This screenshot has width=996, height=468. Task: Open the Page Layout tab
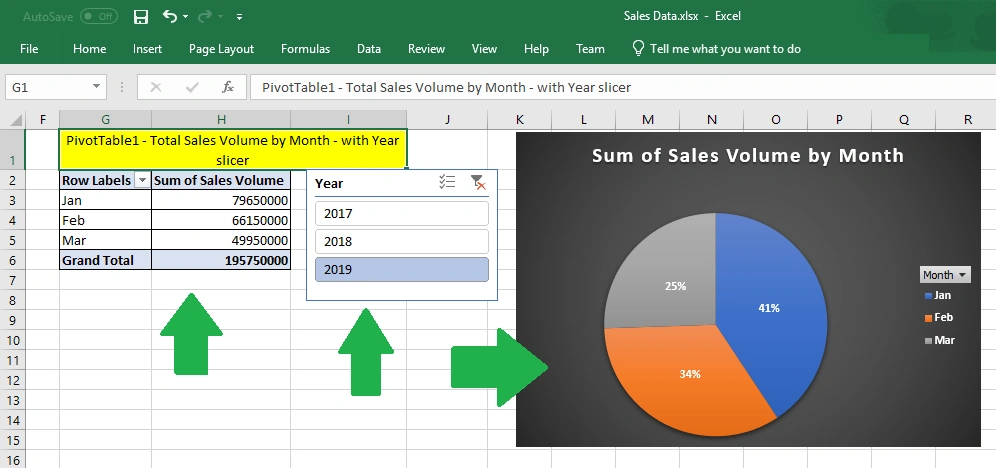[221, 49]
